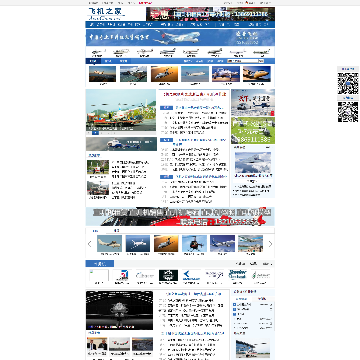Open the dark hangar aircraft image
This screenshot has height=360, width=360.
[120, 310]
